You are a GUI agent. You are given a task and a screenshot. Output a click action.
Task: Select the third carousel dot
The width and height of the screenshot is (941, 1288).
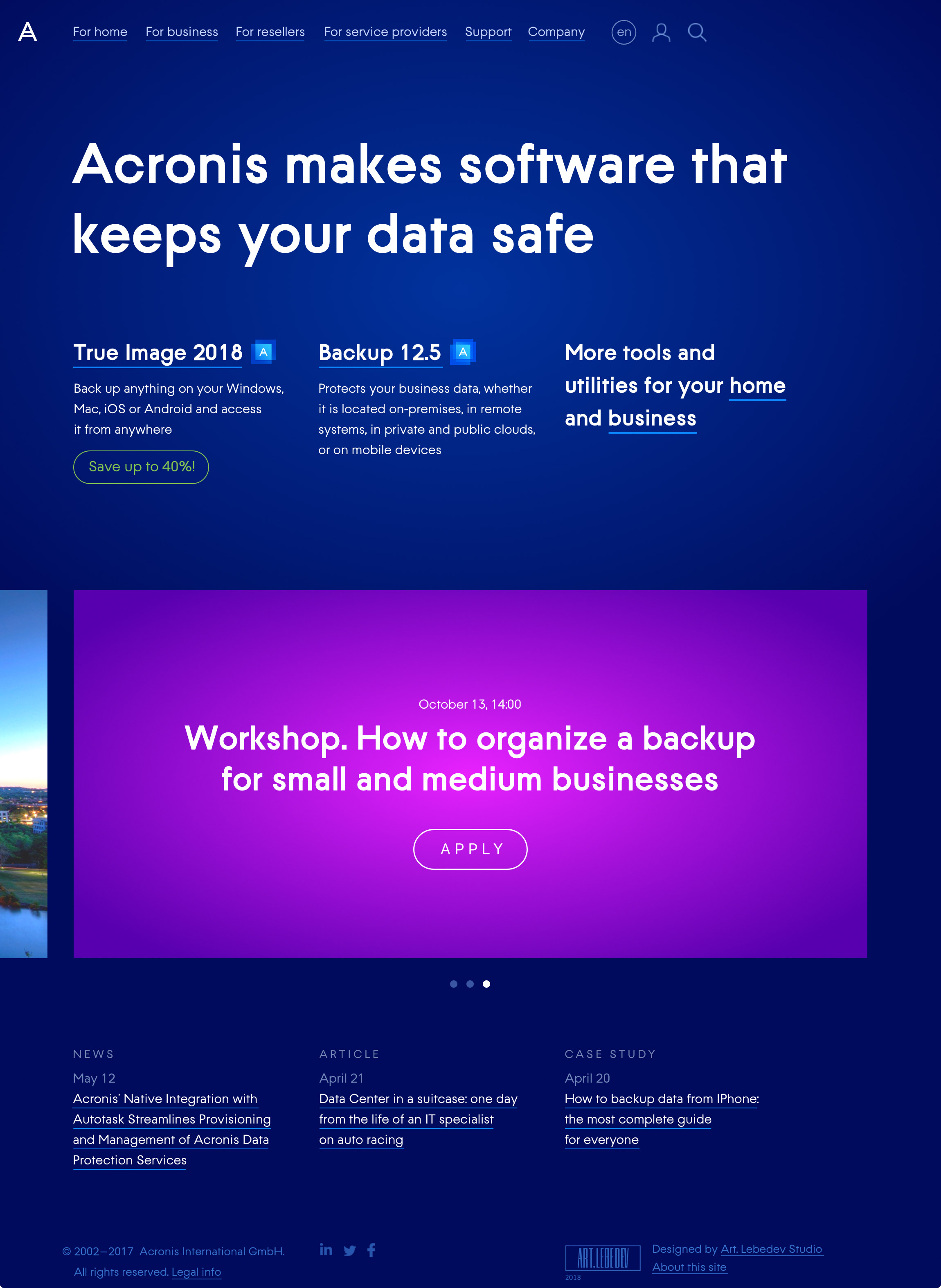tap(486, 984)
